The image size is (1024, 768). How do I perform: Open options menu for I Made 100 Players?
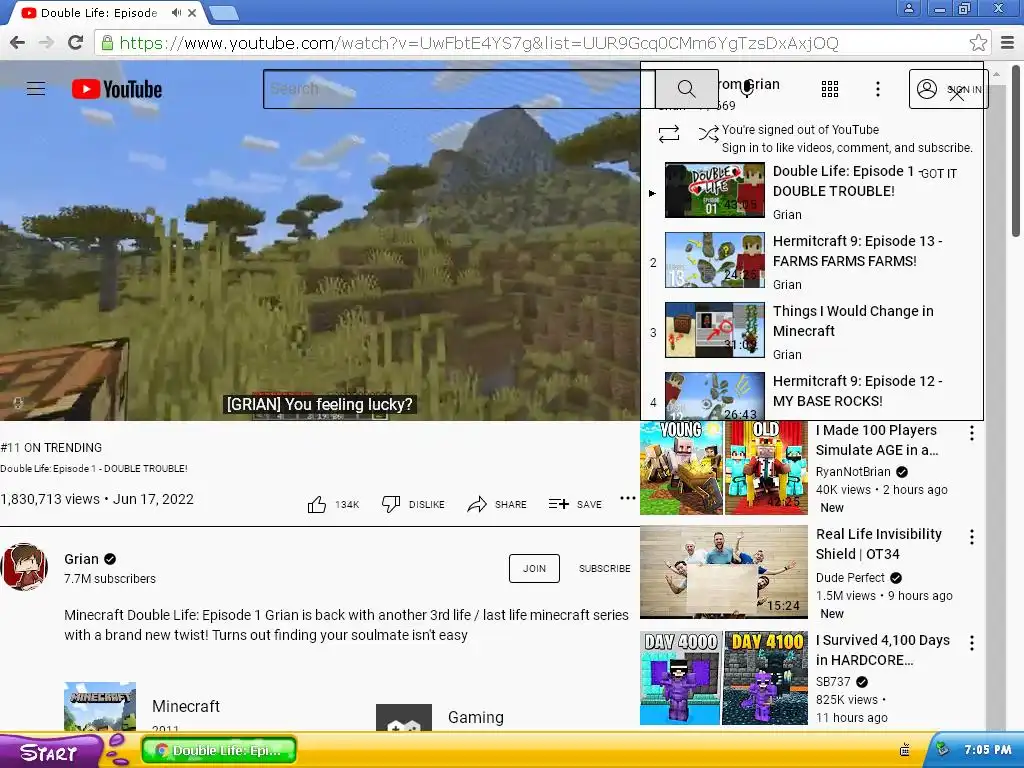(x=972, y=433)
